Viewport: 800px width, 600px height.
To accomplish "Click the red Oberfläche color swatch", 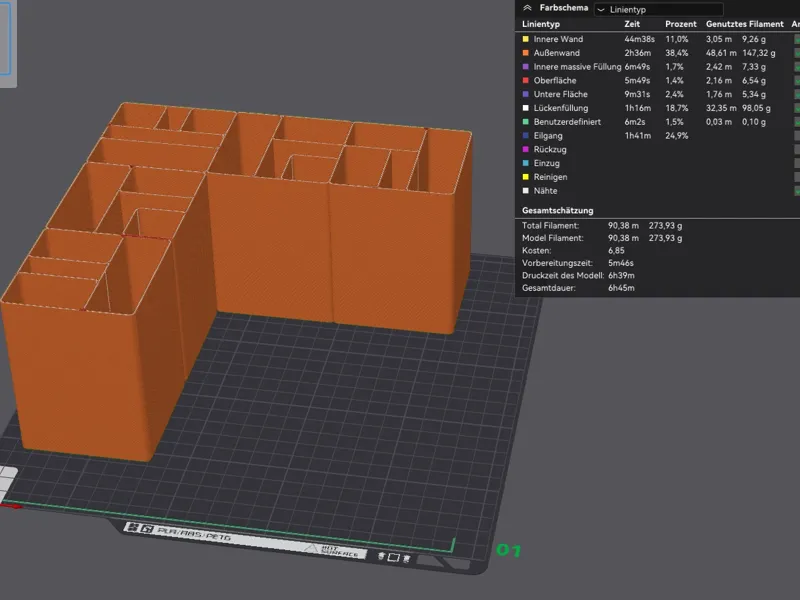I will 526,80.
